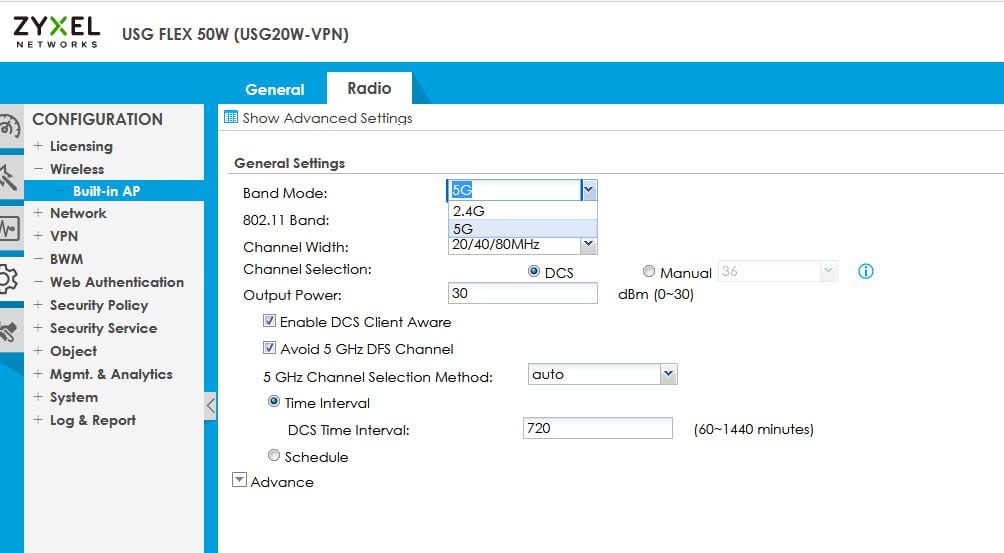Pick 2.4G from Band Mode list
Viewport: 1004px width, 553px height.
pyautogui.click(x=469, y=211)
